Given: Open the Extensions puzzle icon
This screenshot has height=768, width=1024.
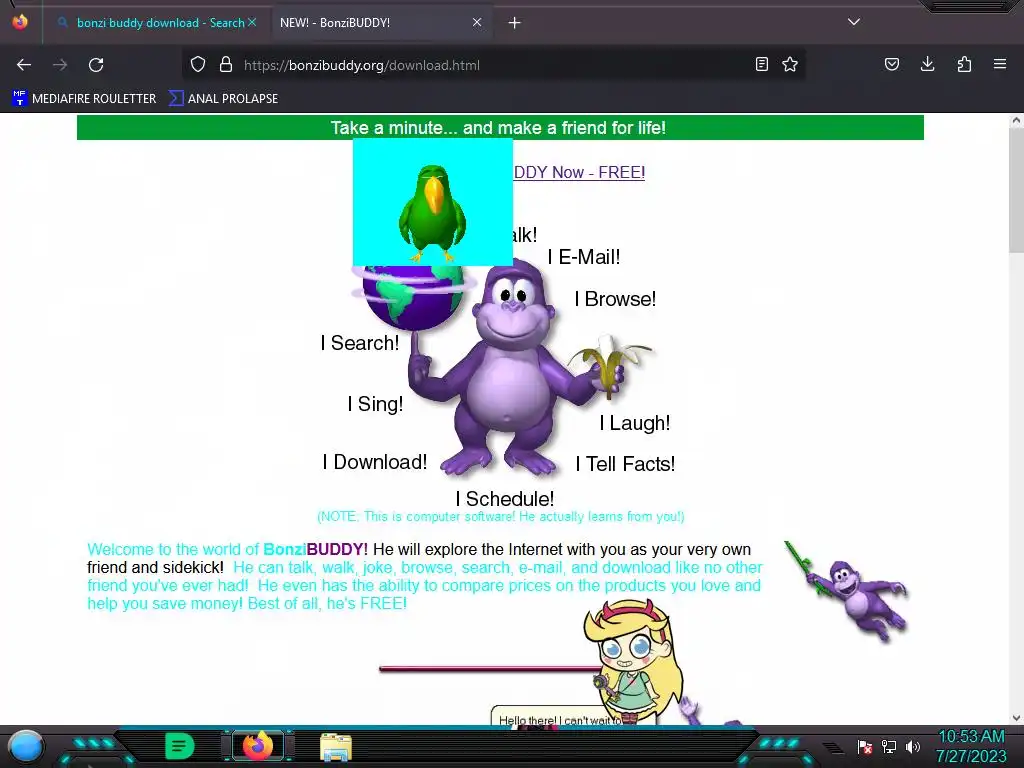Looking at the screenshot, I should (964, 65).
